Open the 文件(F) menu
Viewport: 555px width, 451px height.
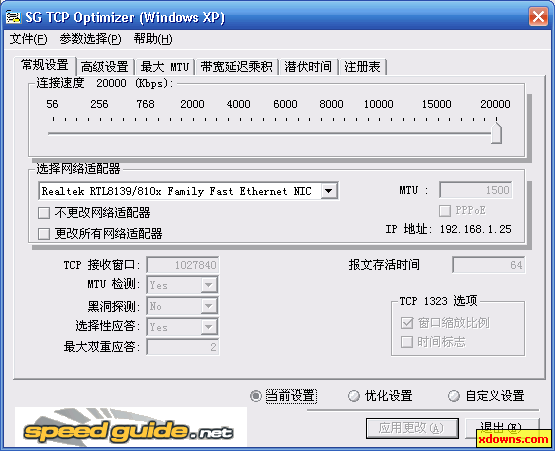coord(28,39)
